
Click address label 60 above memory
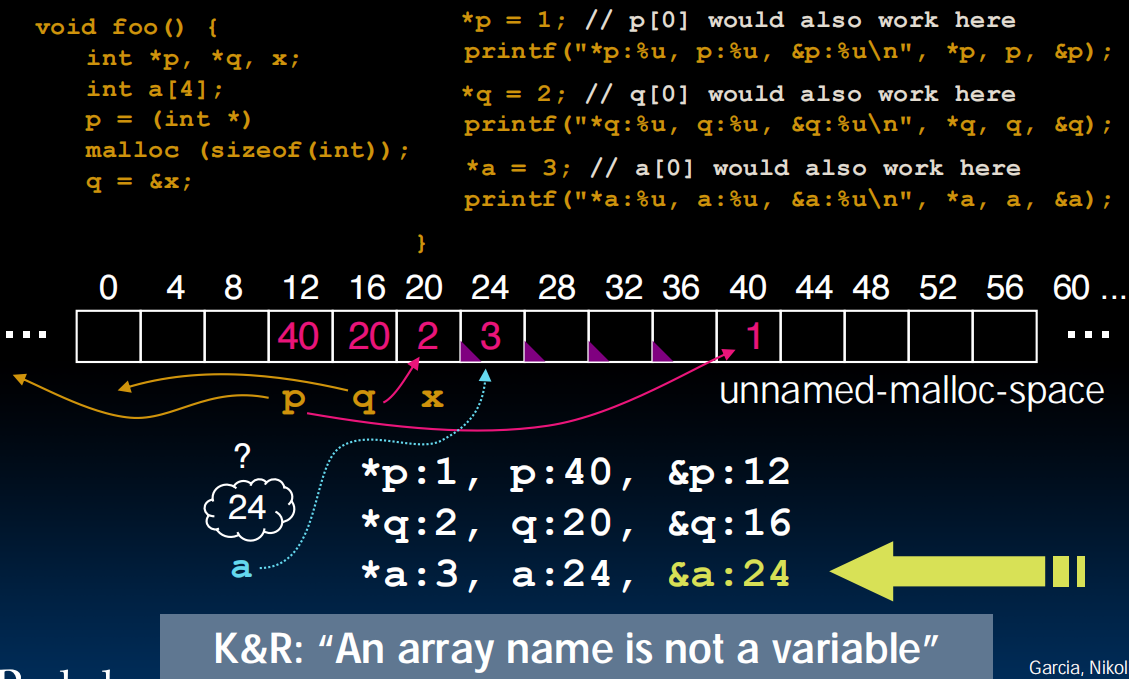pos(1071,288)
